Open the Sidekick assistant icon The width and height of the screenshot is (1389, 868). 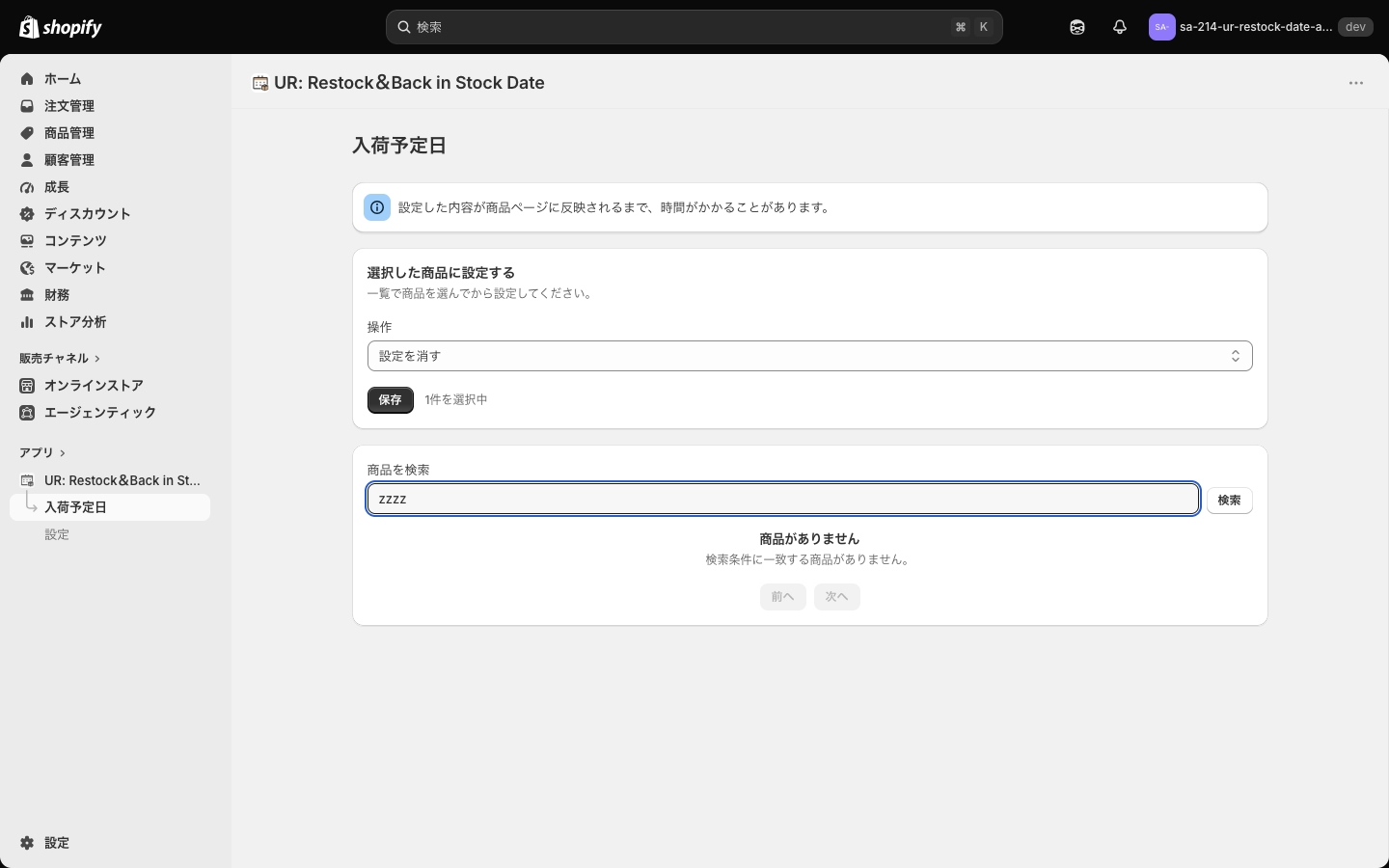tap(1077, 27)
